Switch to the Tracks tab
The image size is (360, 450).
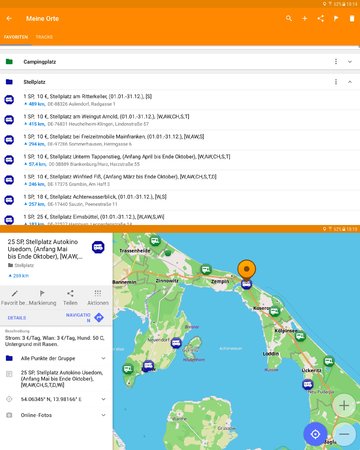pos(44,37)
